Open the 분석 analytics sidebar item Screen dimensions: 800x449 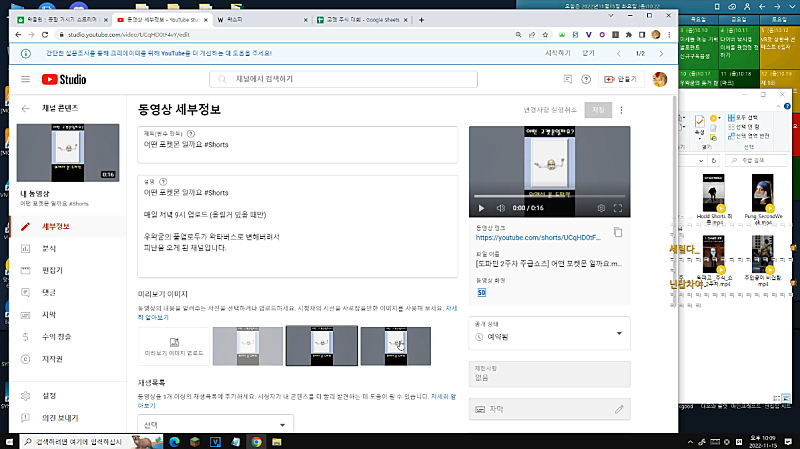point(48,248)
